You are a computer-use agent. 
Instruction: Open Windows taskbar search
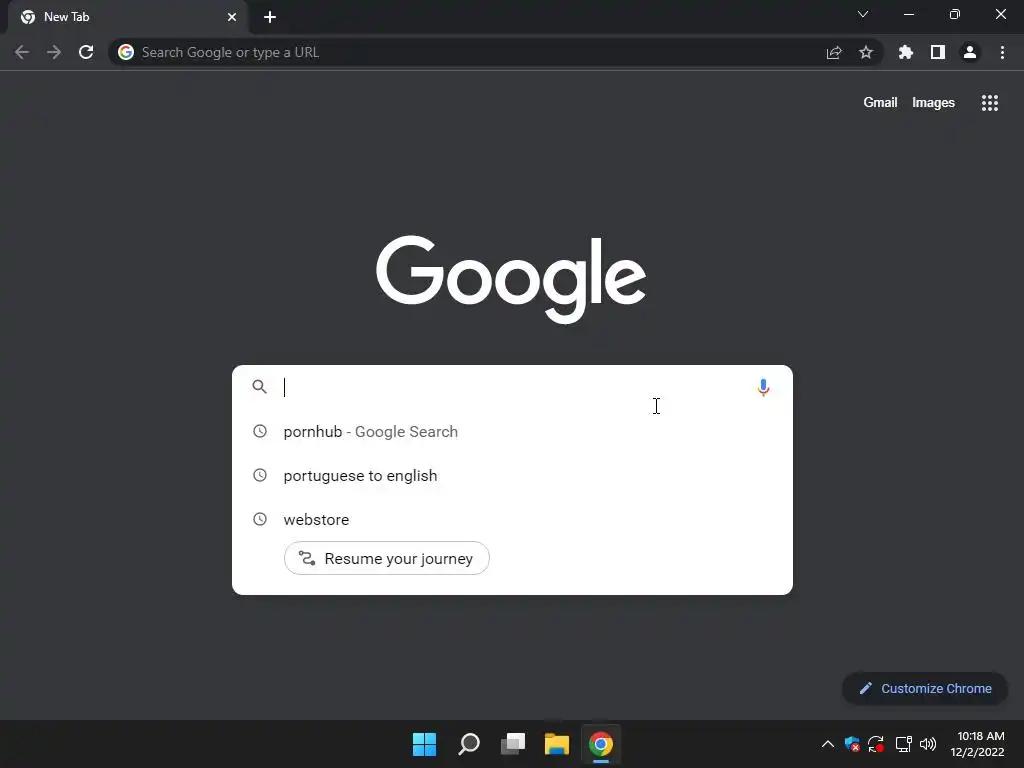coord(469,744)
